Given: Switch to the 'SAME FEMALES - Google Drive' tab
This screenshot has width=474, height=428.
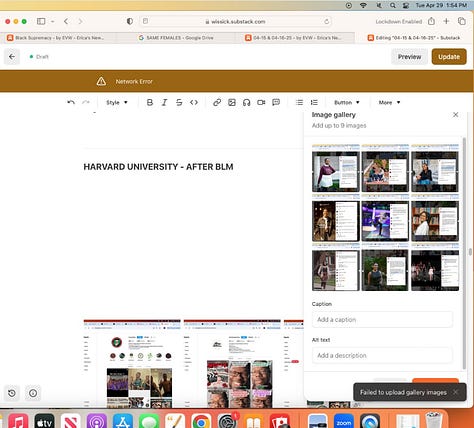Looking at the screenshot, I should (x=176, y=38).
